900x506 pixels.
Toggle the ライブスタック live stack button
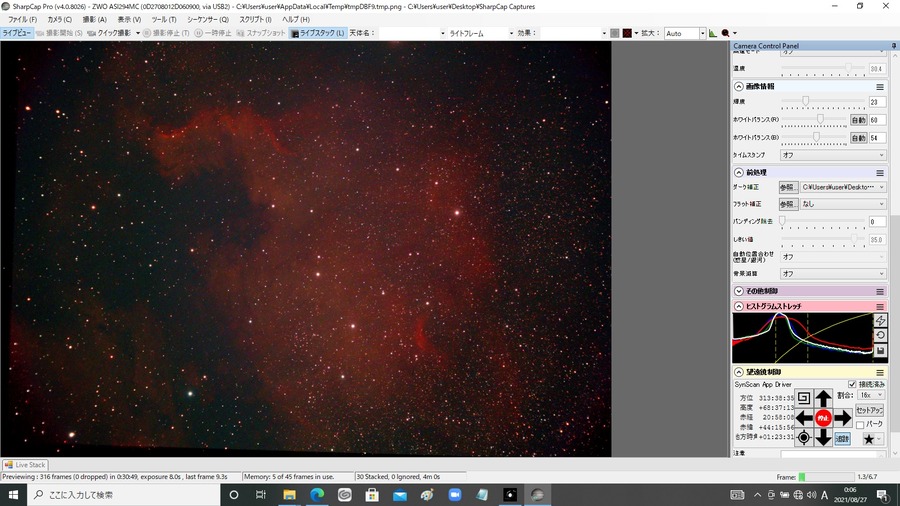point(317,33)
